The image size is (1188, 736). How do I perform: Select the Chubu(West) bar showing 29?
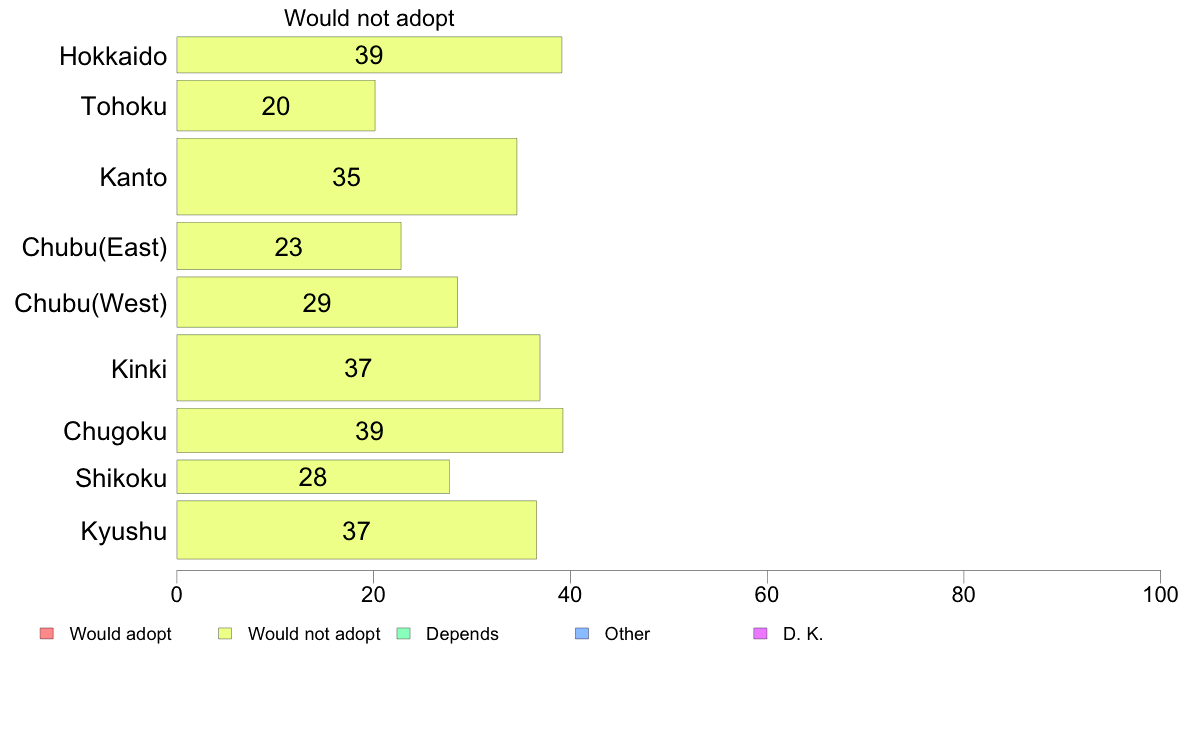point(317,302)
